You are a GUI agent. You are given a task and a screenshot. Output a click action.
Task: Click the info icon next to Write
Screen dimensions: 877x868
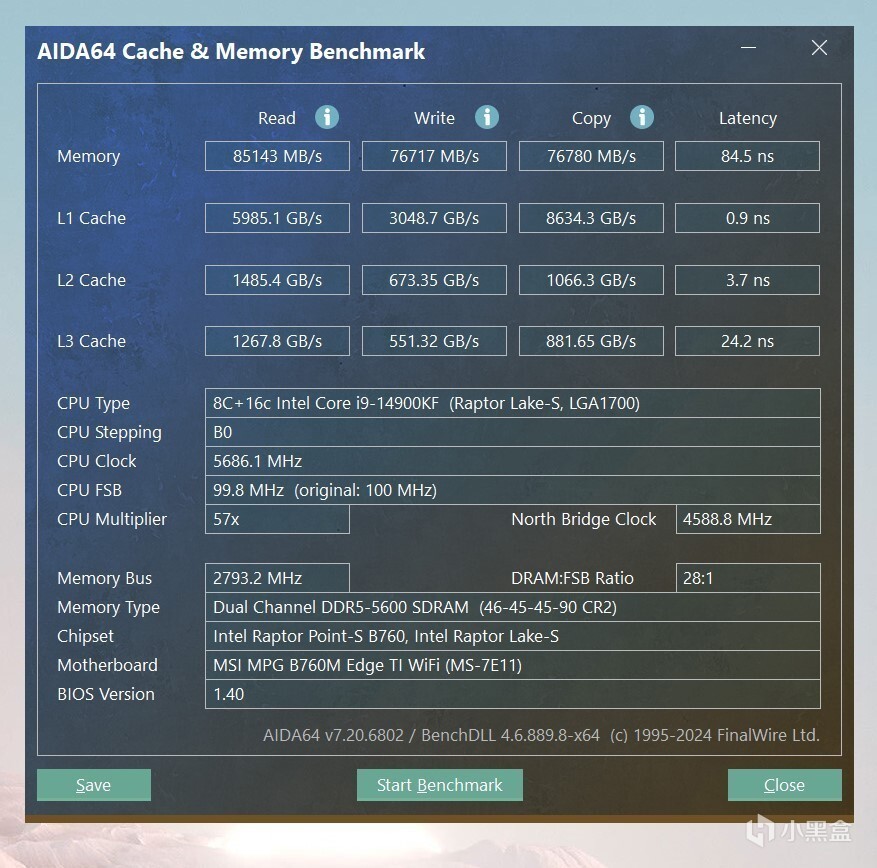tap(487, 117)
